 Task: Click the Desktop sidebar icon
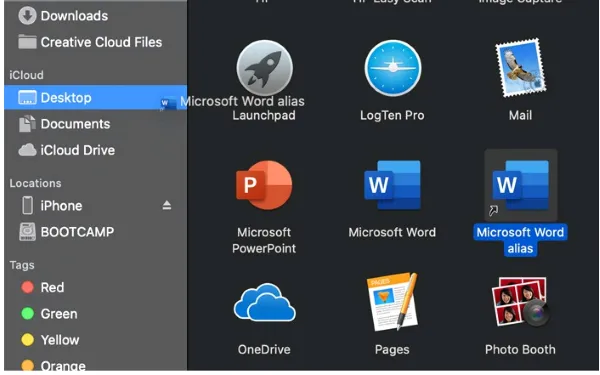point(27,98)
